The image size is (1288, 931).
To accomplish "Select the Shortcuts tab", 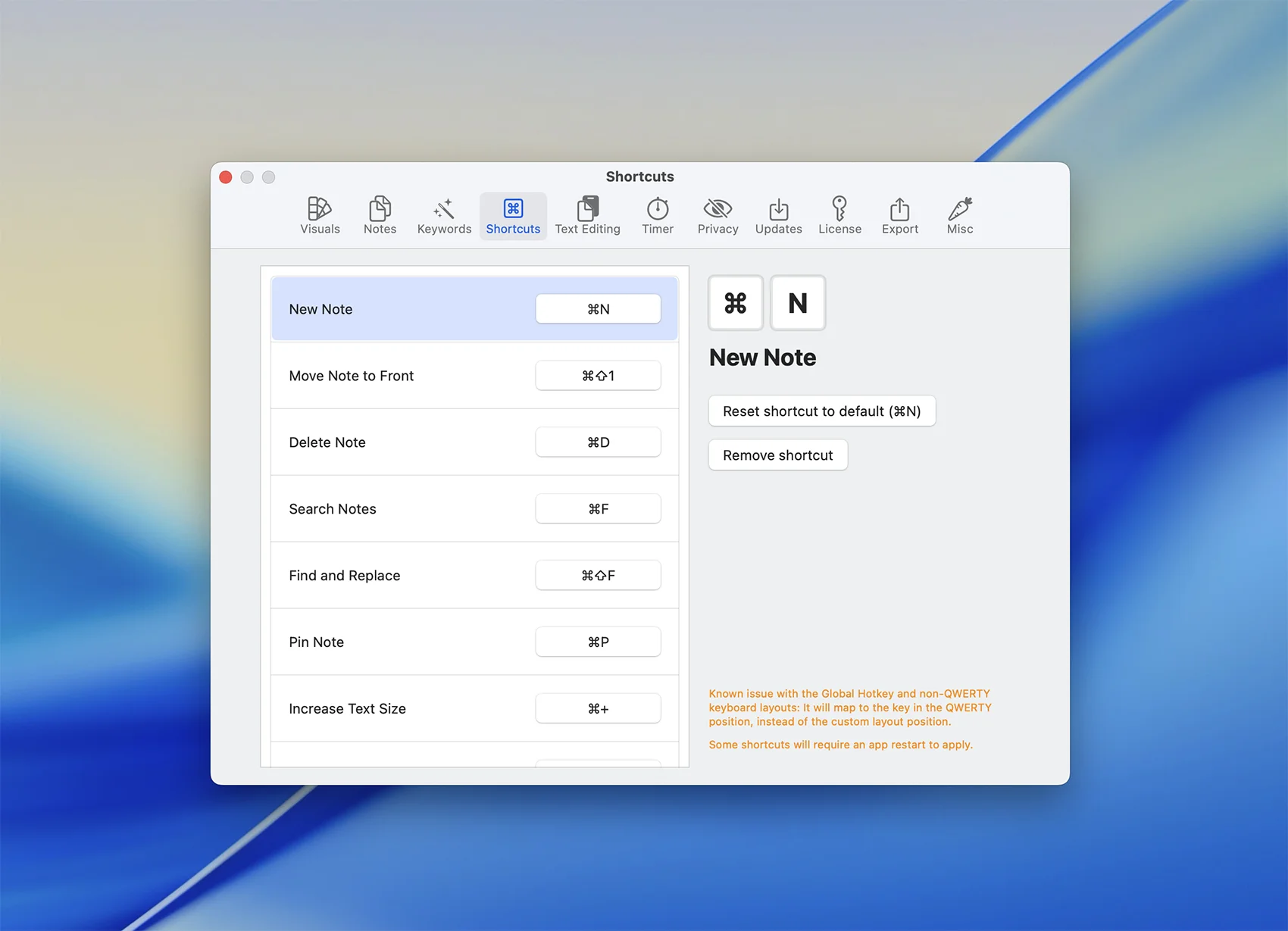I will pos(513,216).
